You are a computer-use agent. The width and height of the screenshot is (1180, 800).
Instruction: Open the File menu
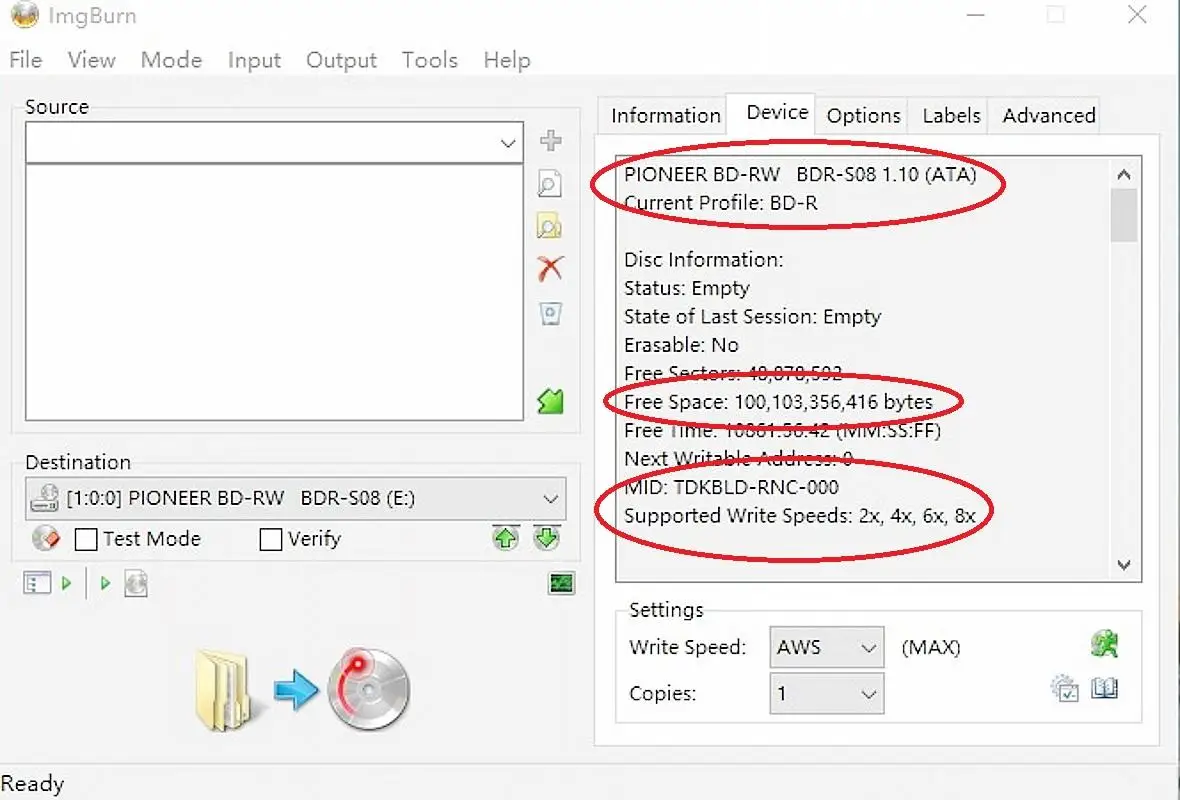(x=26, y=60)
